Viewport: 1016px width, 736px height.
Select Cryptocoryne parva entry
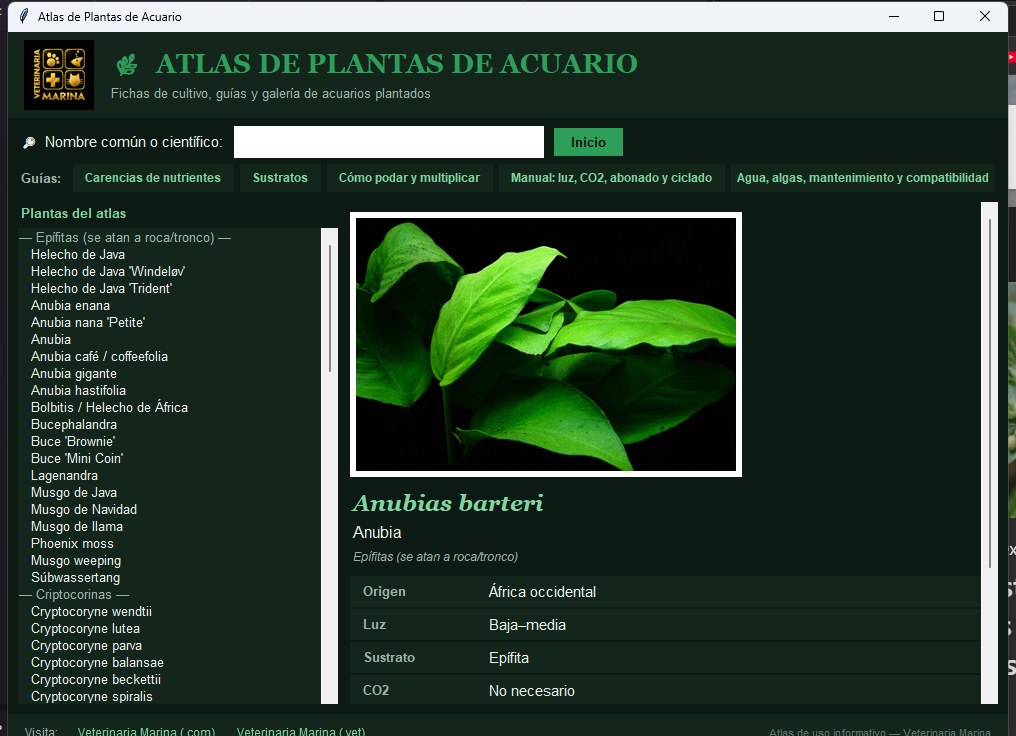(86, 645)
